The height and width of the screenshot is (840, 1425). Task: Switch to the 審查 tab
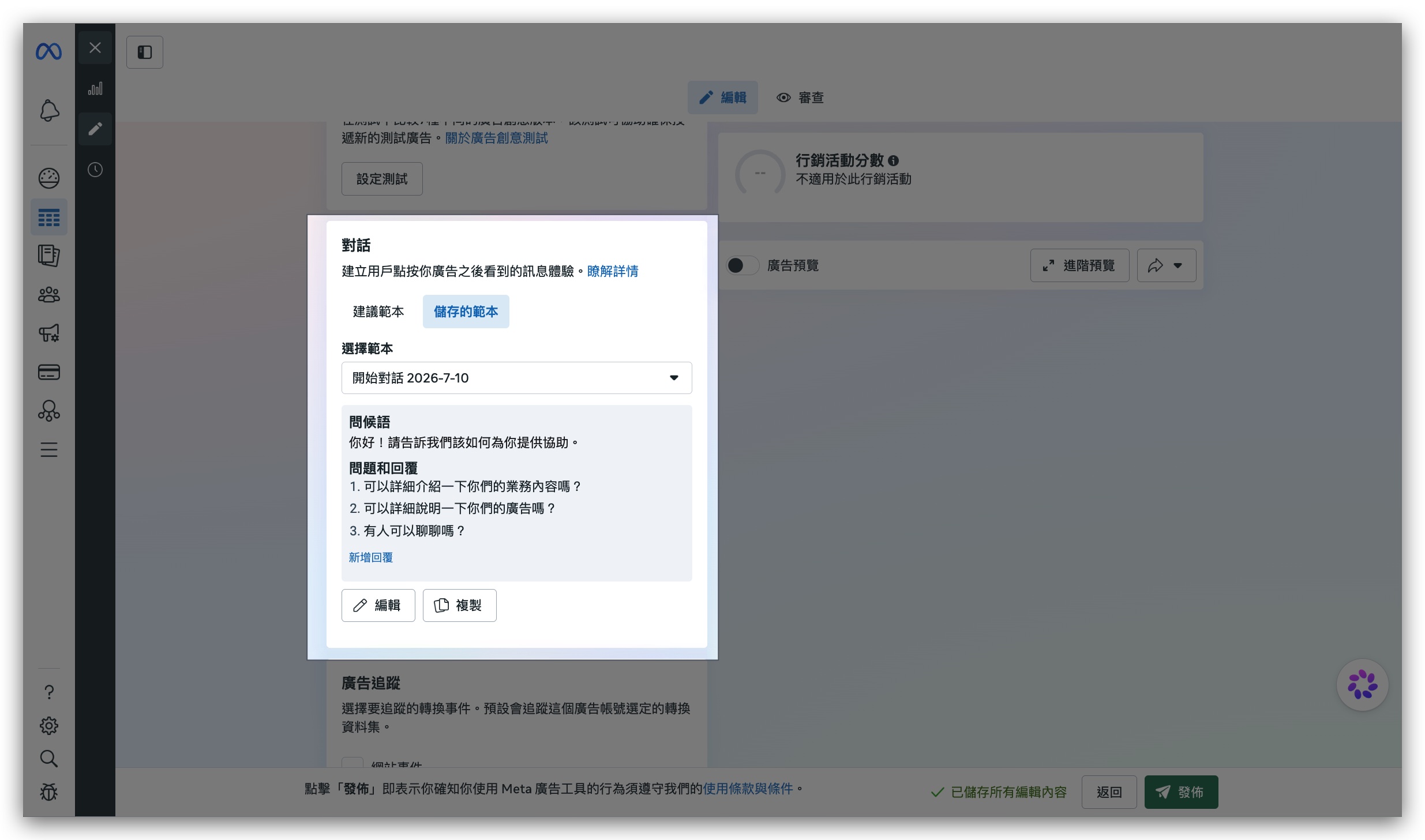click(800, 97)
